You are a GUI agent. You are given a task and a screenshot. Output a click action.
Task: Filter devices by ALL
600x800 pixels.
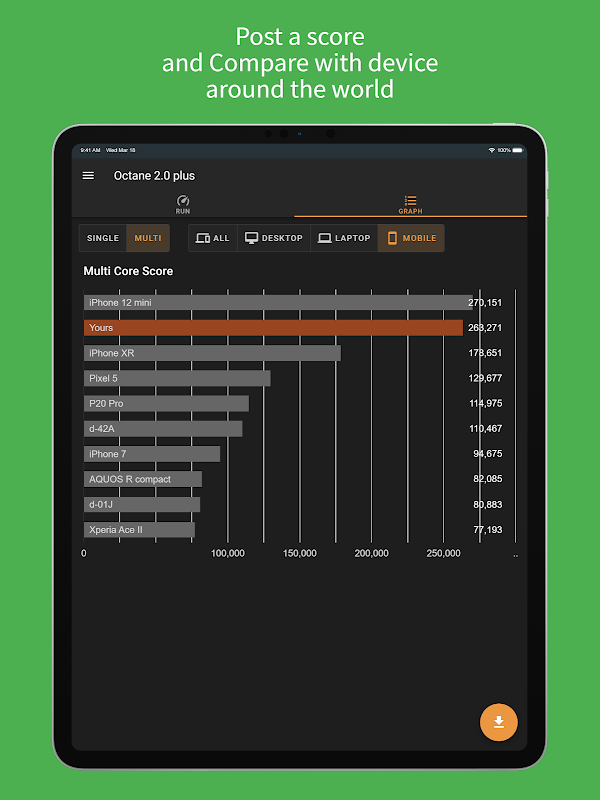pos(213,238)
